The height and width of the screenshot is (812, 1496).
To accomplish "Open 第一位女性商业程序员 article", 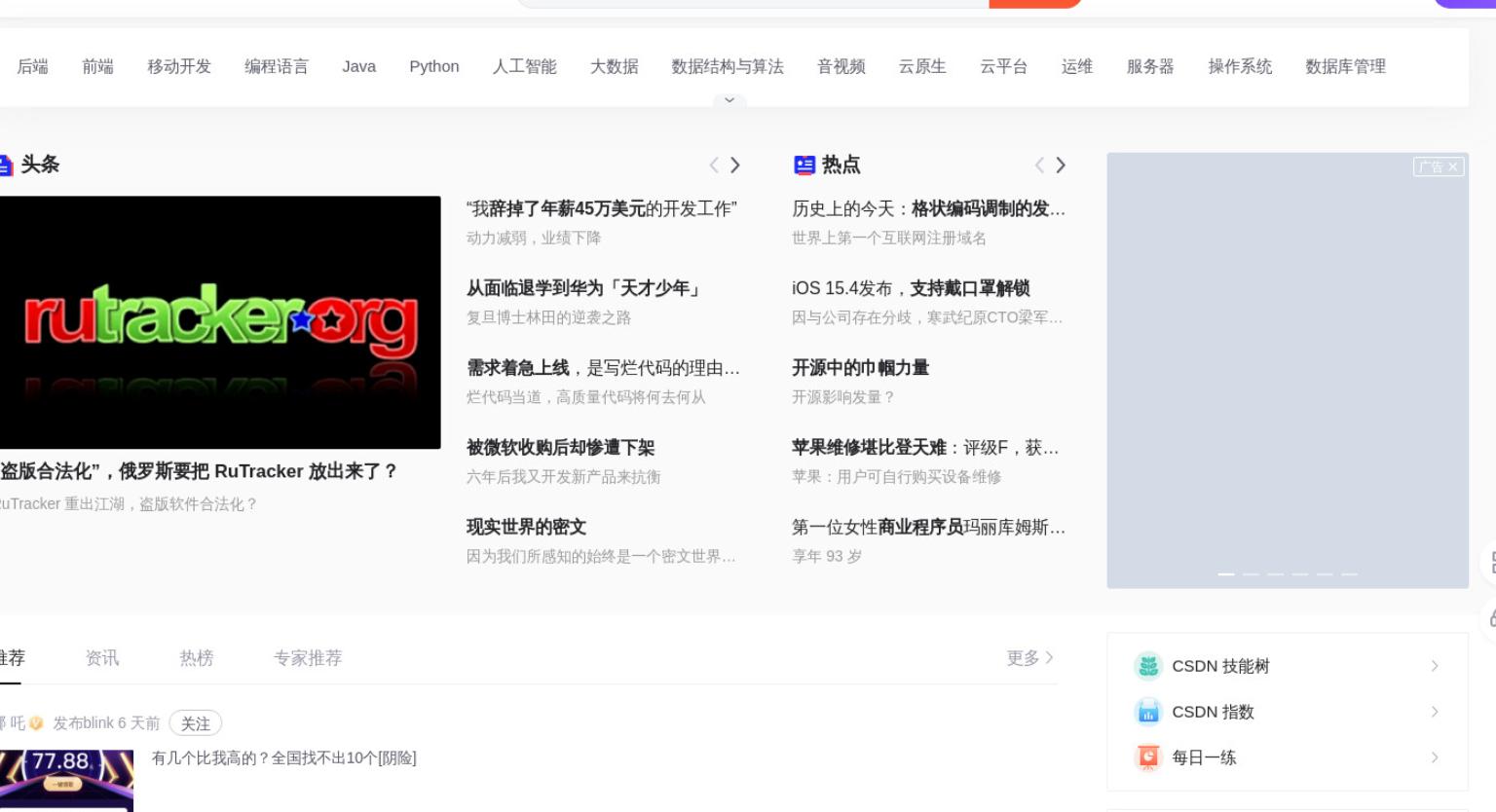I will [x=928, y=527].
